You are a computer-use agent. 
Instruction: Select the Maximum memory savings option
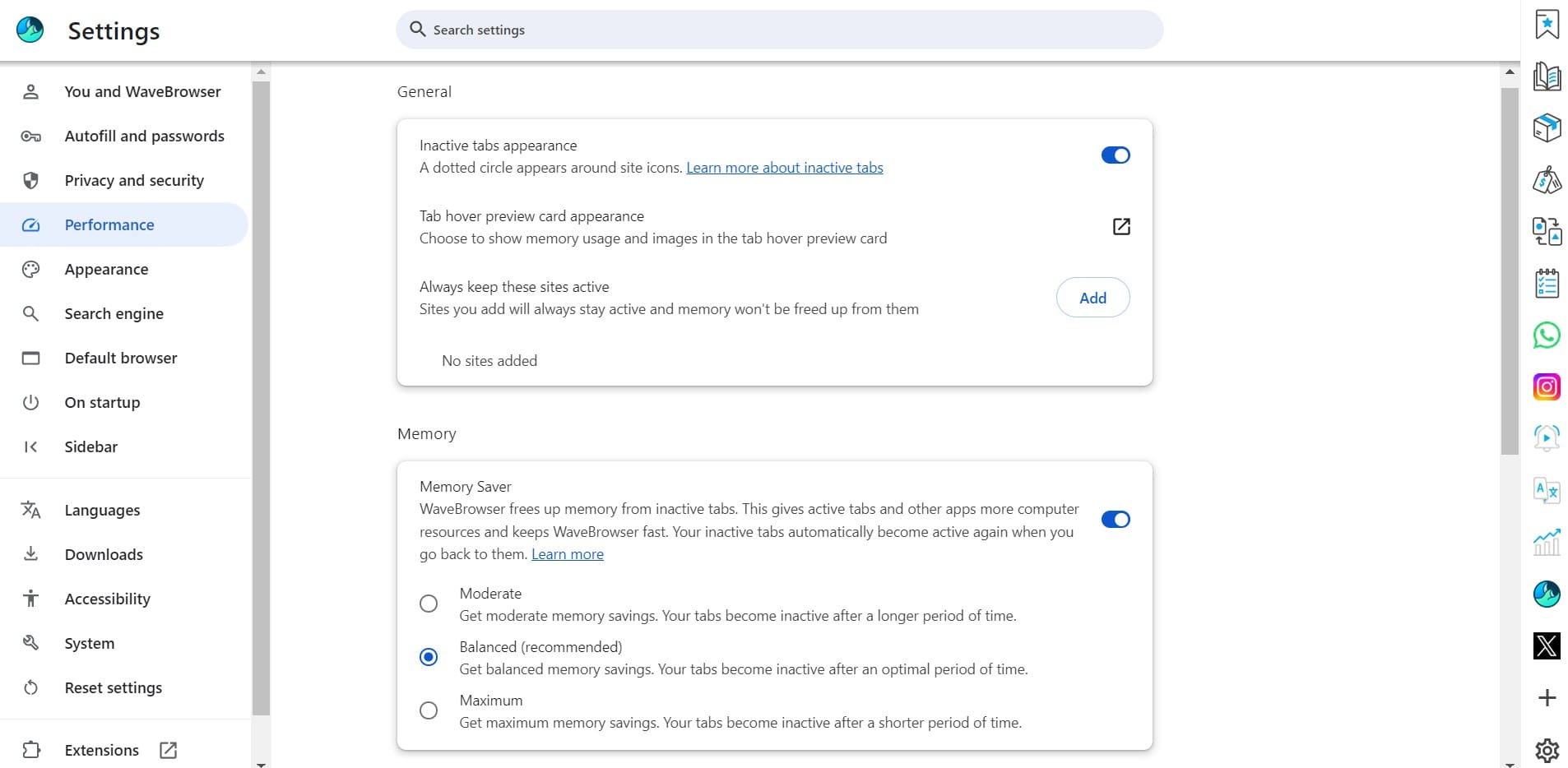[429, 710]
